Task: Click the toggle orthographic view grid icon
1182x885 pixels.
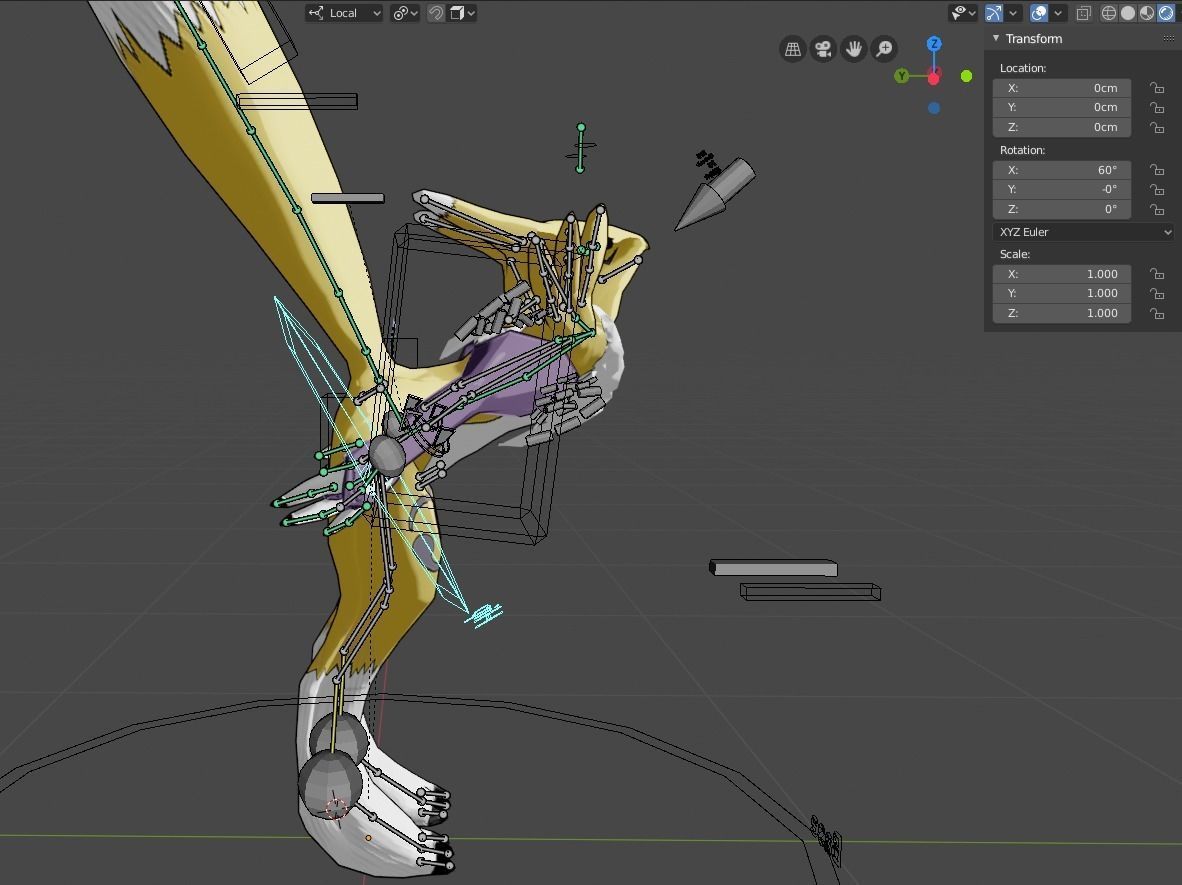Action: (792, 48)
